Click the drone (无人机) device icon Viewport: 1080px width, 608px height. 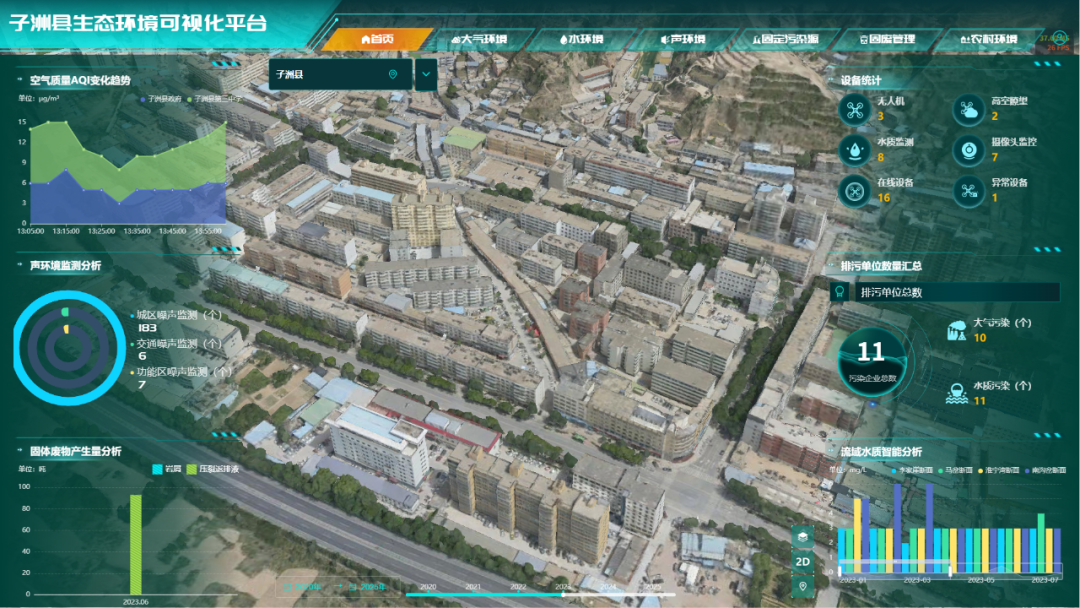pos(854,109)
